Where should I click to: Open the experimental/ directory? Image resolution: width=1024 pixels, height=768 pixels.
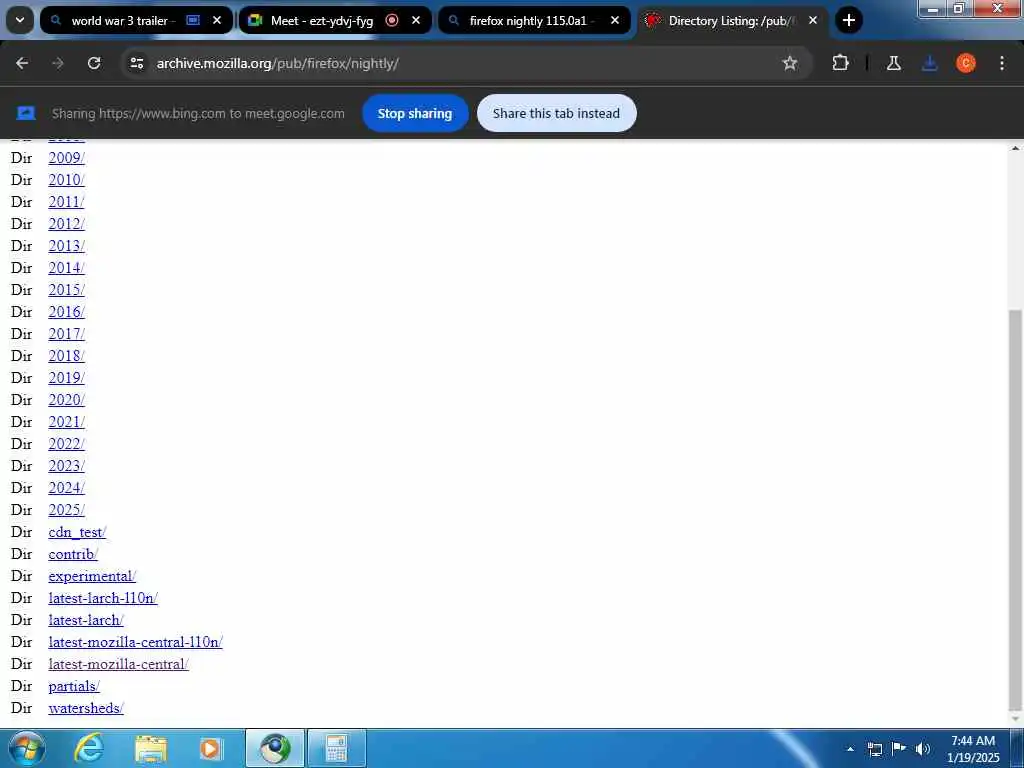pos(92,576)
